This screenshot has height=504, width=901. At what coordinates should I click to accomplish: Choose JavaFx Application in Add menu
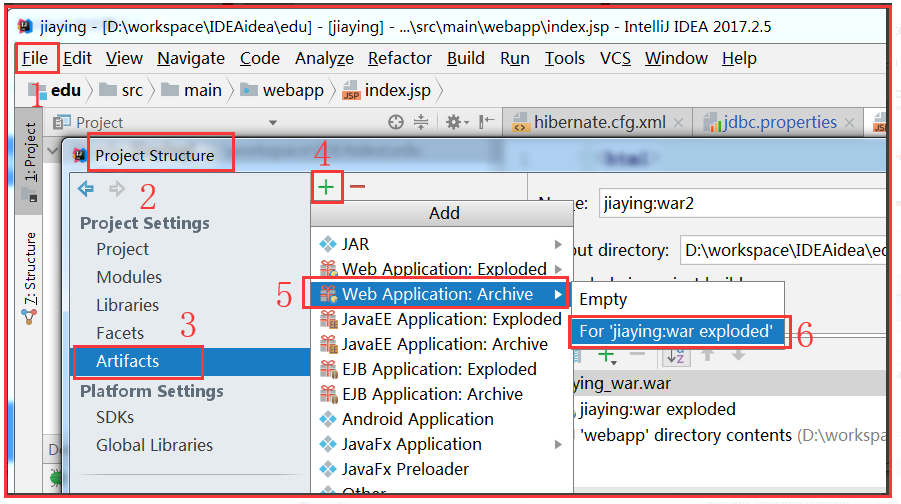click(x=442, y=444)
